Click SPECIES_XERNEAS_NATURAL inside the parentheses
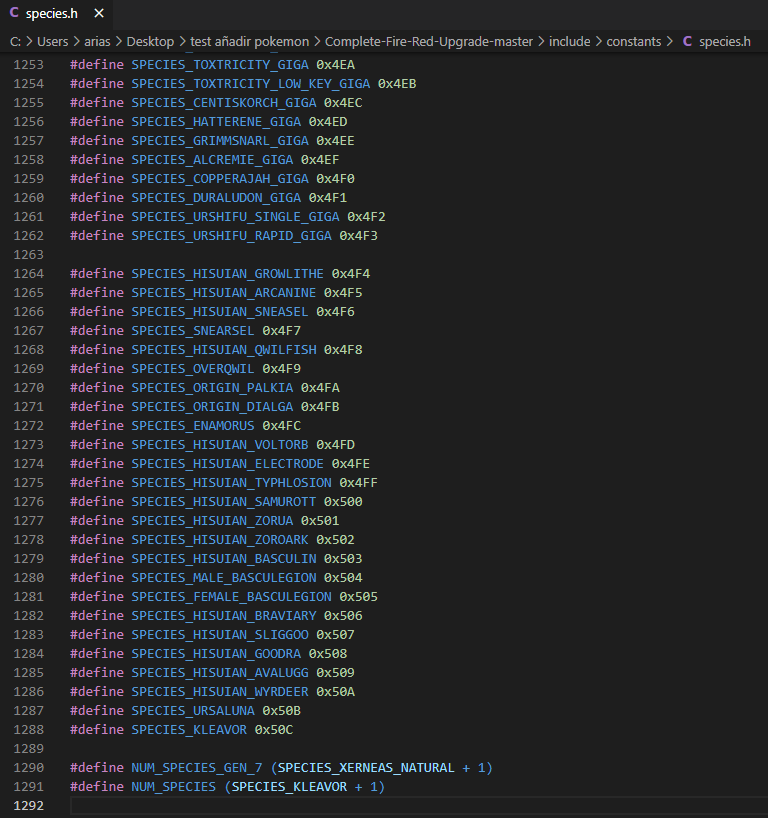 [366, 768]
